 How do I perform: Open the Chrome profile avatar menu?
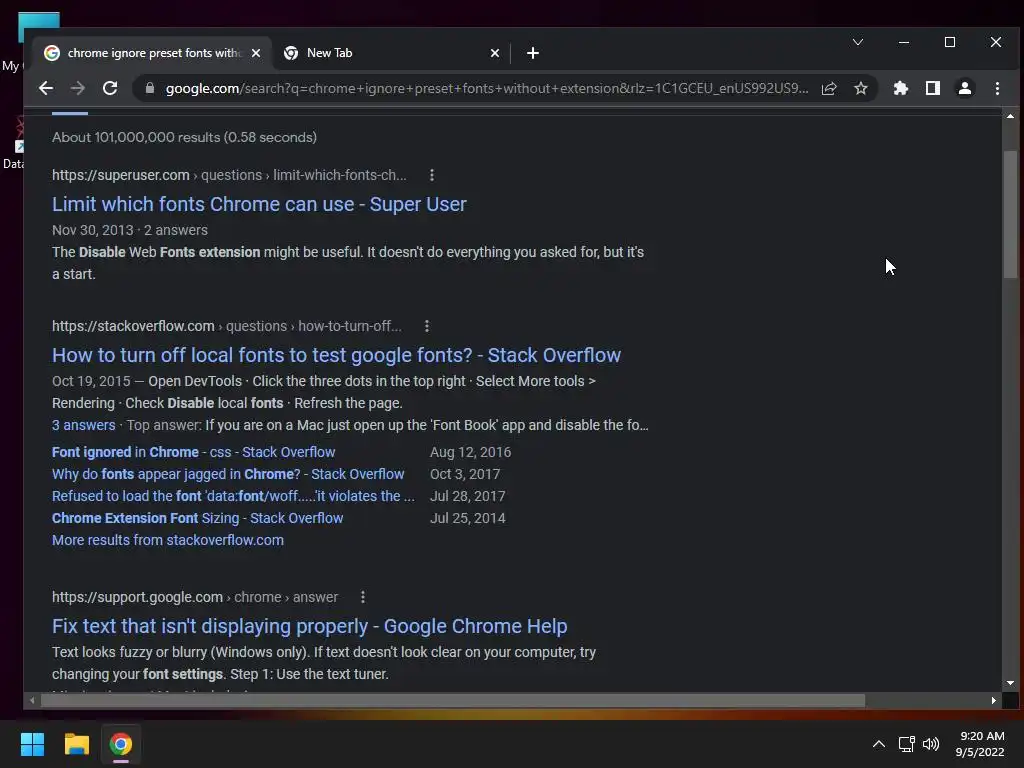(x=965, y=88)
